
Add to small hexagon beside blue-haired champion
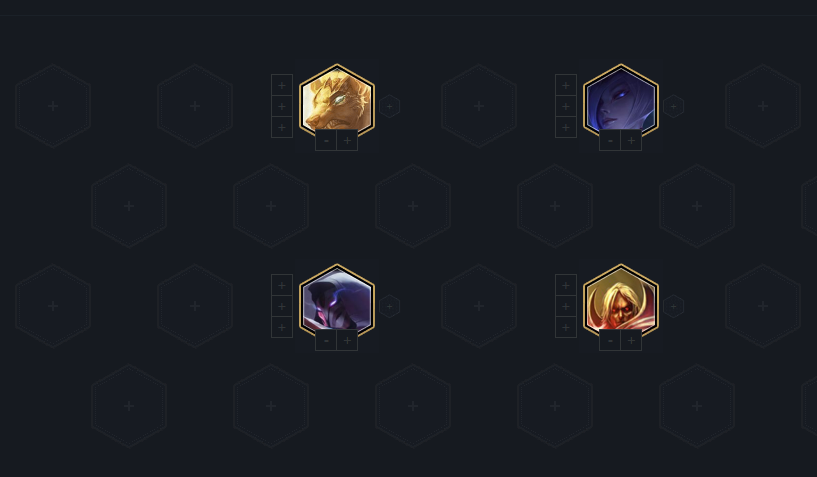tap(673, 106)
